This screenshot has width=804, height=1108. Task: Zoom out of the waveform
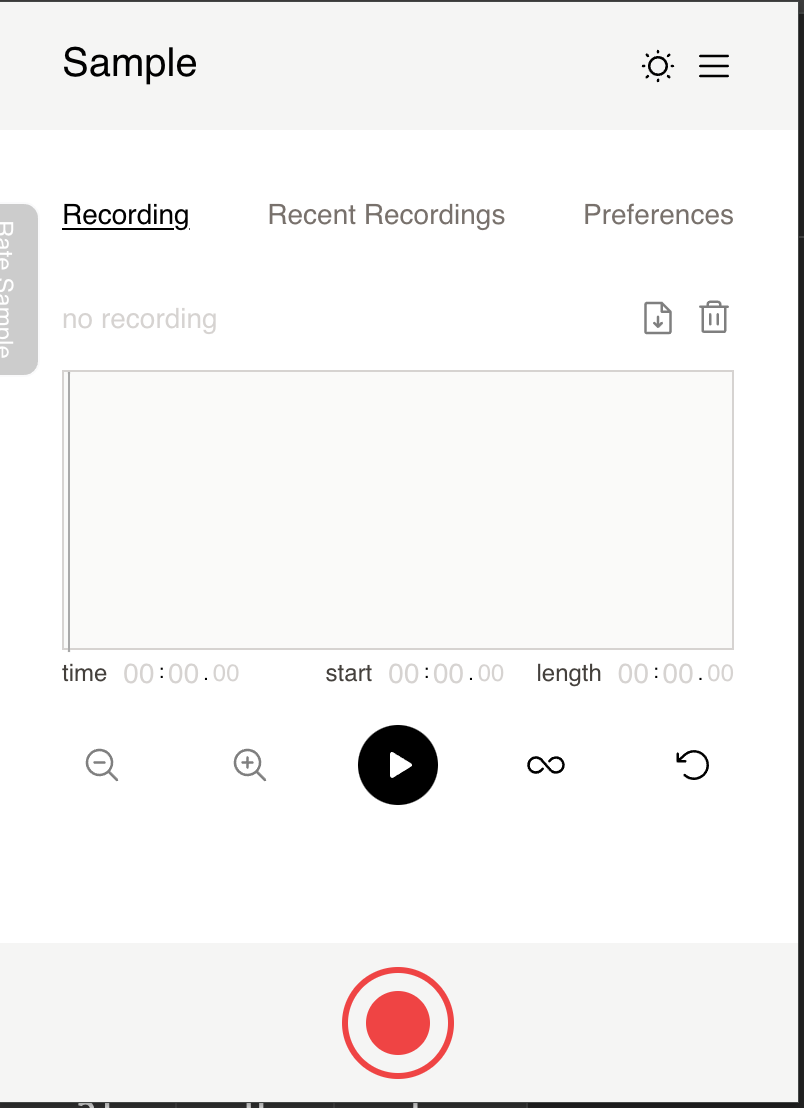coord(100,765)
